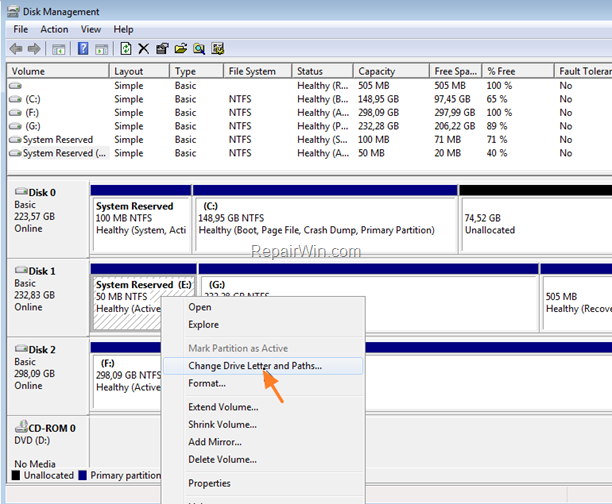Click the yellow Open folder toolbar icon

(180, 49)
